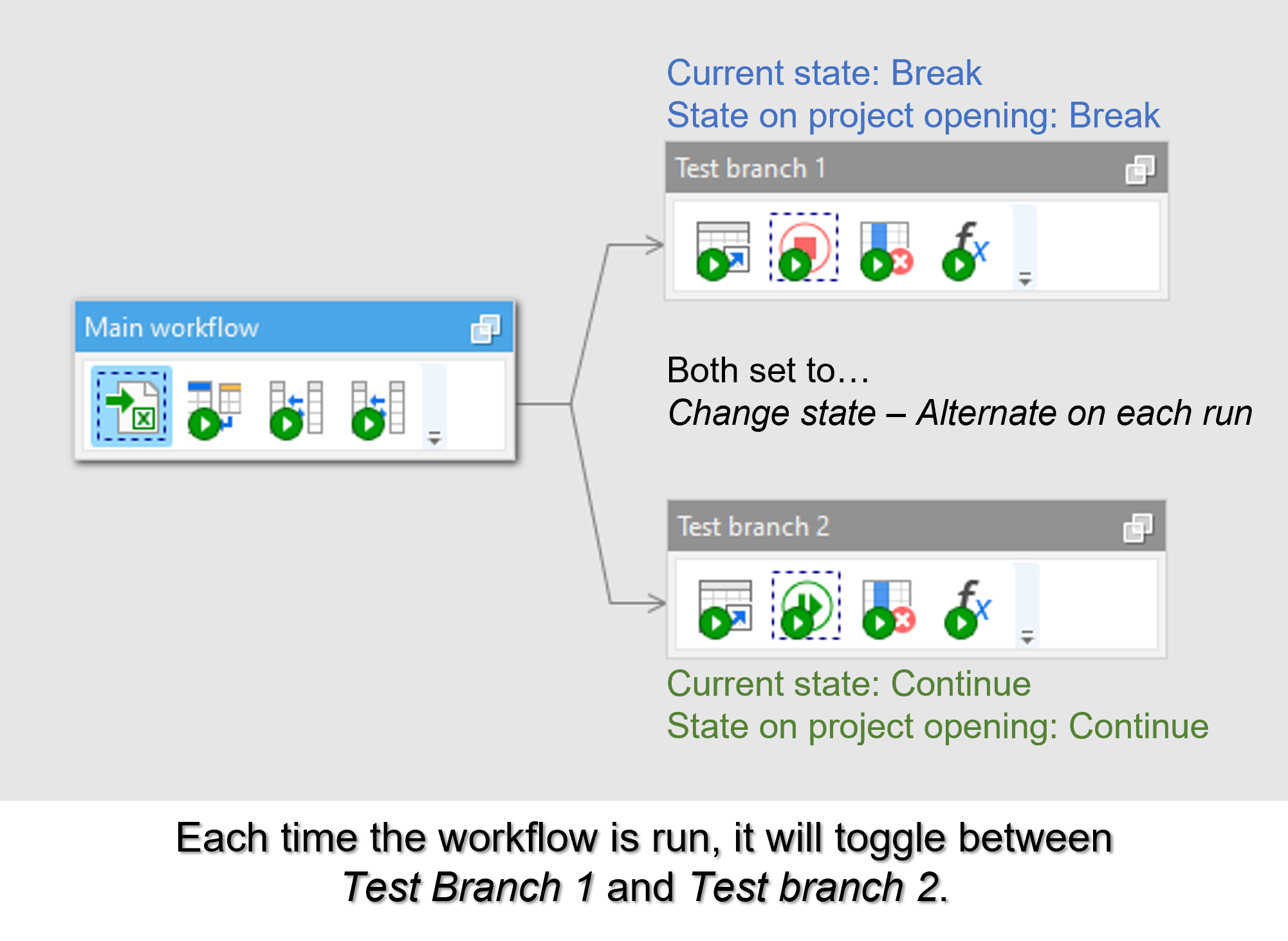Click the table export node in Test branch 2
1288x941 pixels.
click(725, 608)
